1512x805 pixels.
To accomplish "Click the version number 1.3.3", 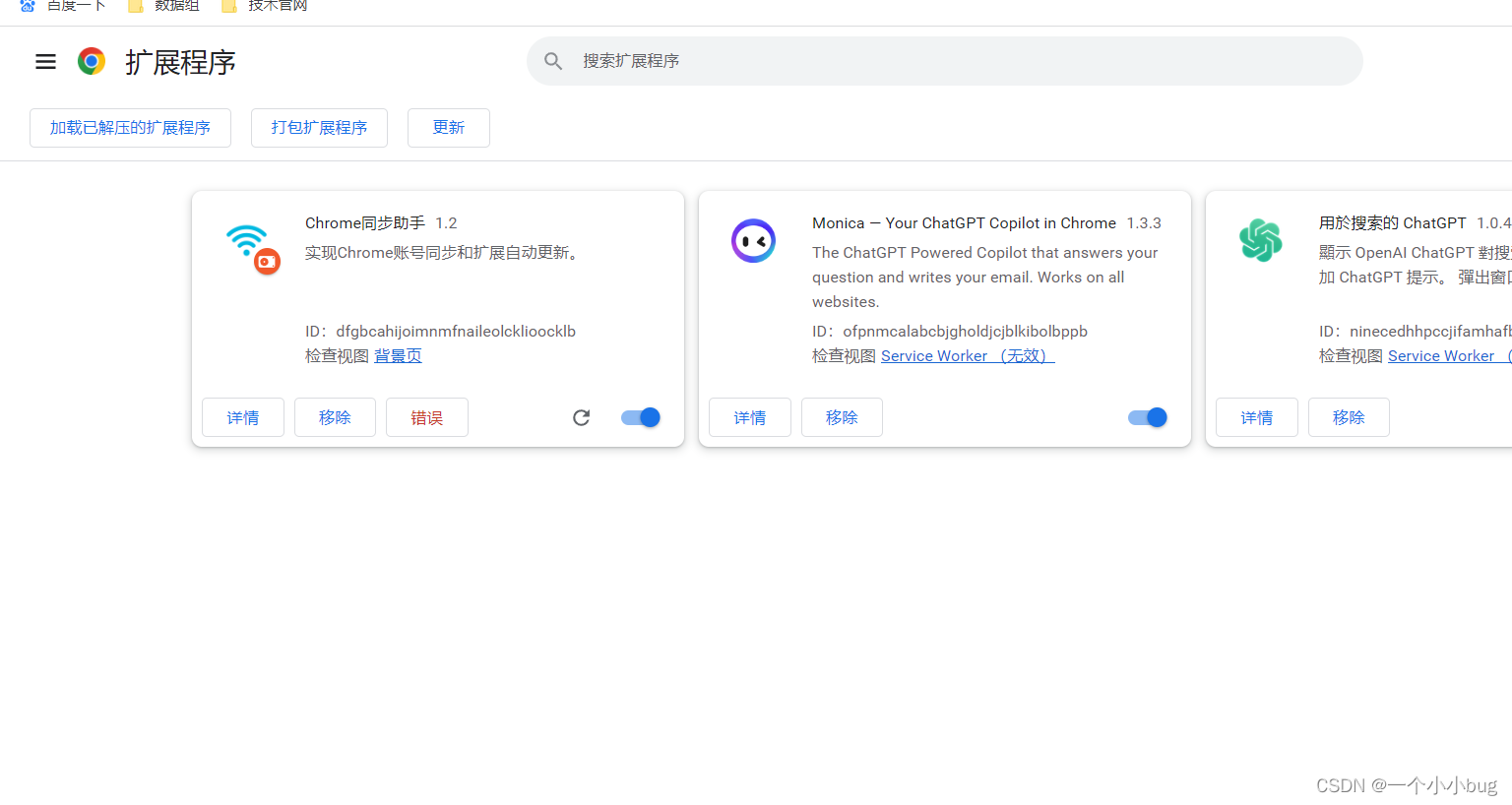I will click(x=1144, y=223).
